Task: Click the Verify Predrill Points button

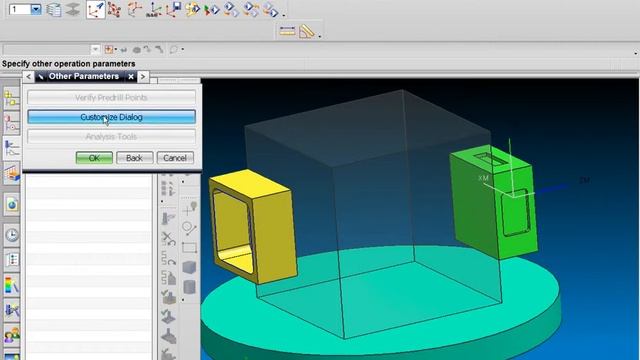Action: [x=111, y=98]
